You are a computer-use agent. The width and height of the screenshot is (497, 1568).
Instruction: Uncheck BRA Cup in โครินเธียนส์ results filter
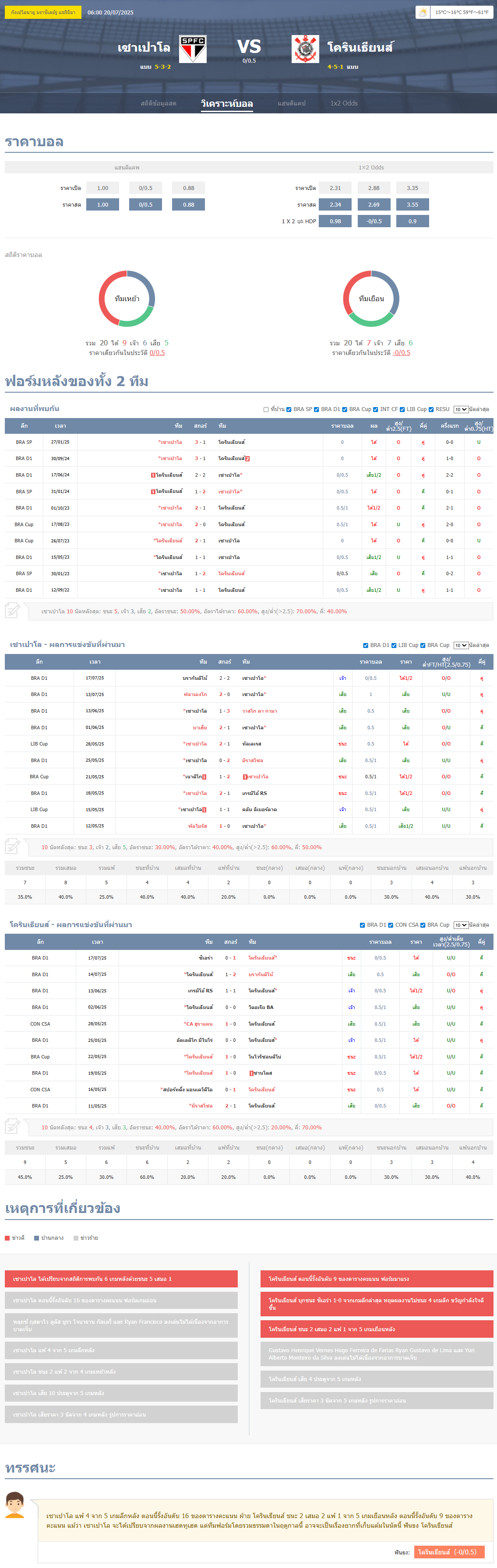[x=423, y=925]
